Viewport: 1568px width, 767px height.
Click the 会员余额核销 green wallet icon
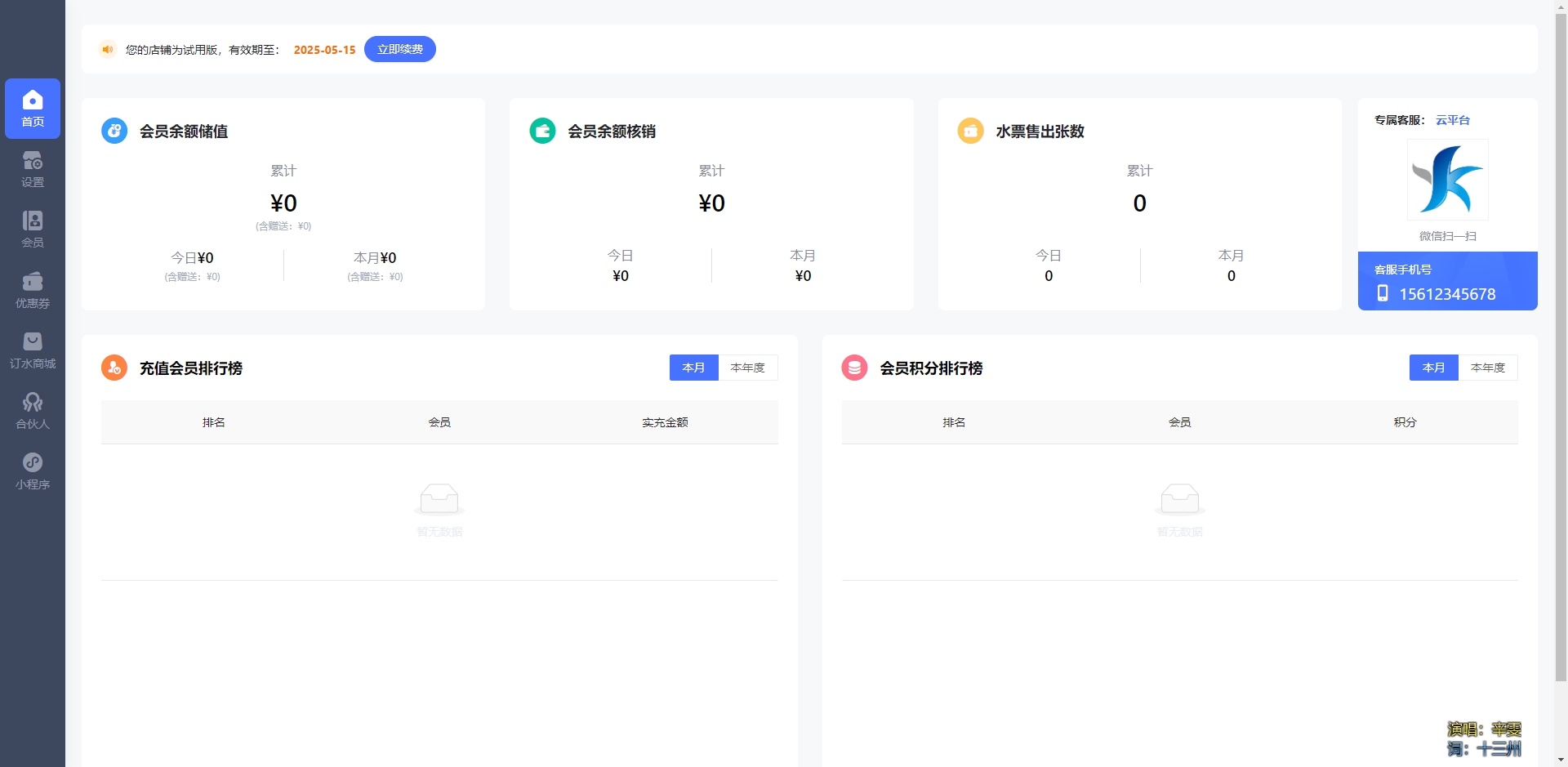coord(542,131)
